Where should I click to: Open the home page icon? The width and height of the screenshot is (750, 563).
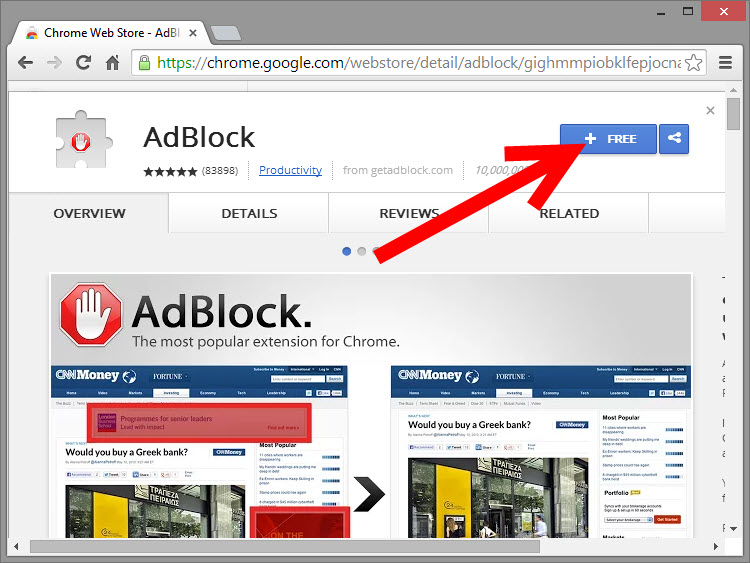pos(112,63)
